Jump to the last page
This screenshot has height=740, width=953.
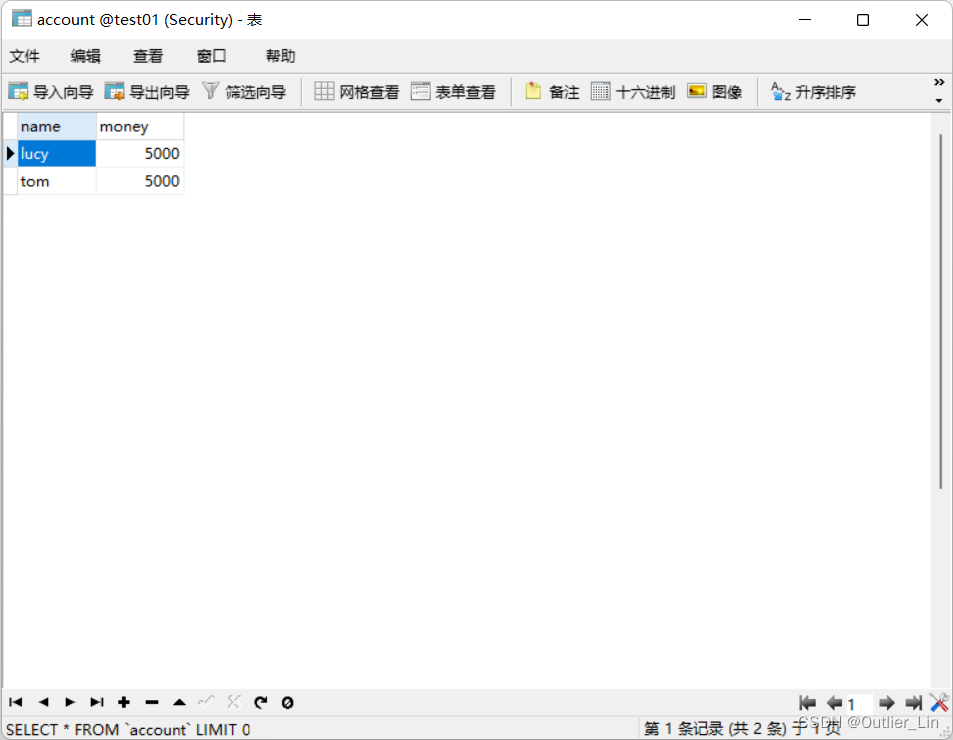click(x=913, y=703)
